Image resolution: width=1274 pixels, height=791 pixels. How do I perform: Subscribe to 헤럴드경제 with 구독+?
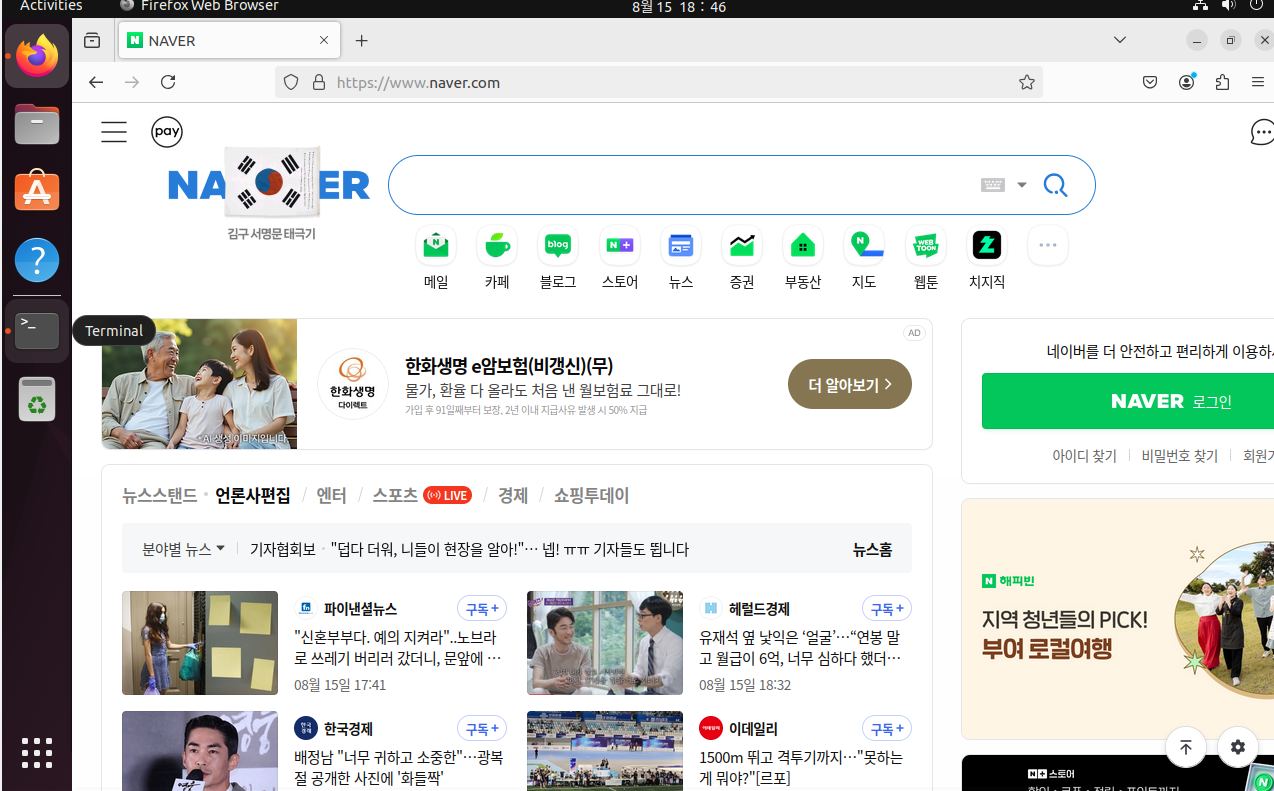pos(887,608)
